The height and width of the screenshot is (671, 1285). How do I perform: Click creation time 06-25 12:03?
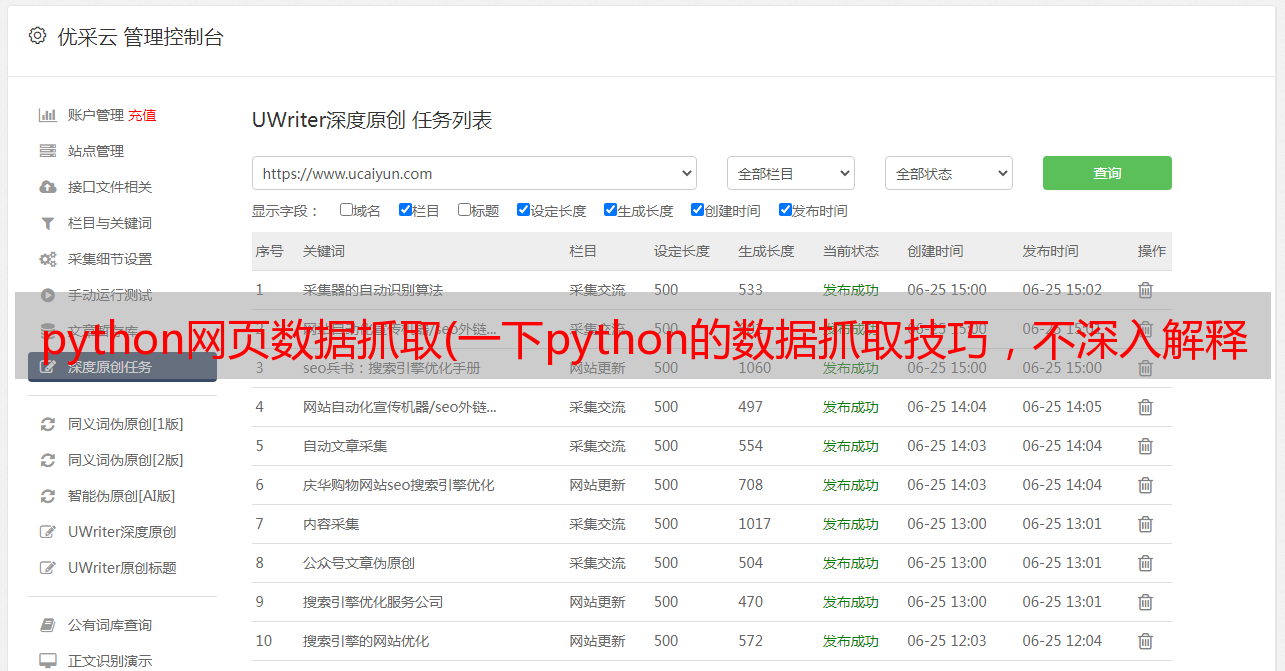pos(947,641)
